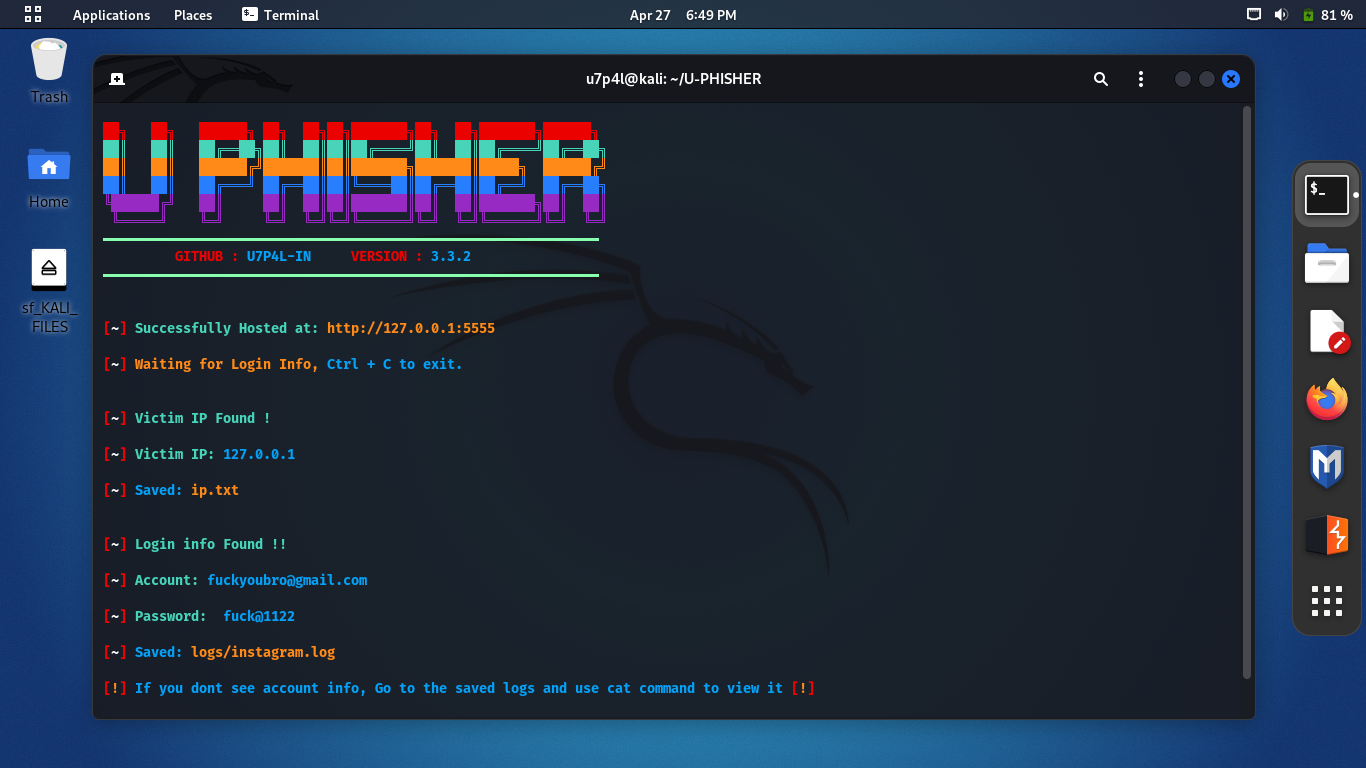Click the Waiting for Login Info line
This screenshot has width=1366, height=768.
coord(283,364)
